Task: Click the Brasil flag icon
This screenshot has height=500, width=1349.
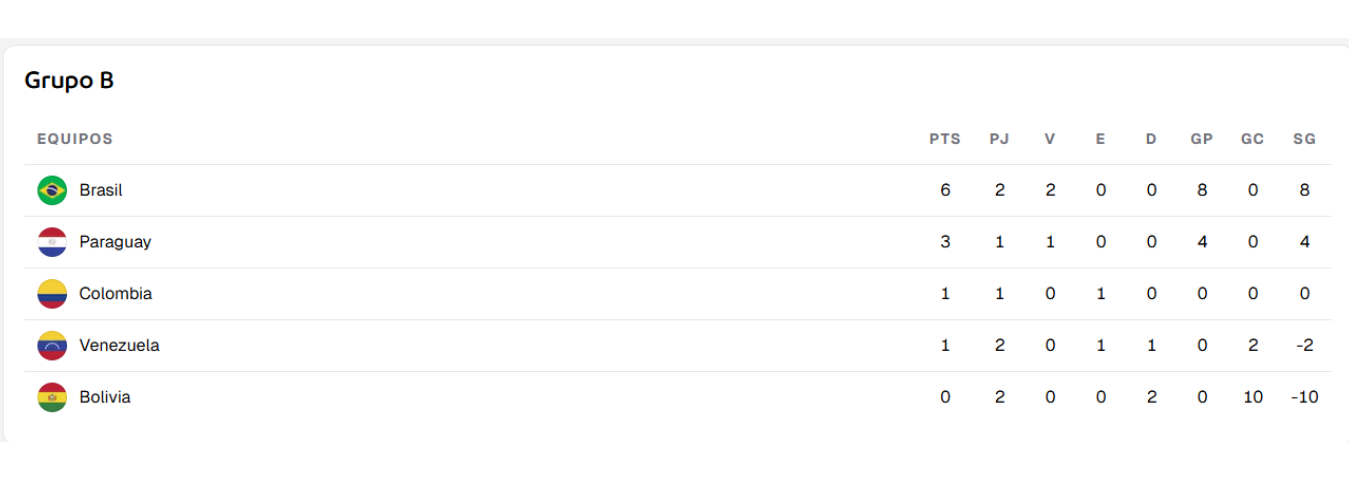Action: (52, 190)
